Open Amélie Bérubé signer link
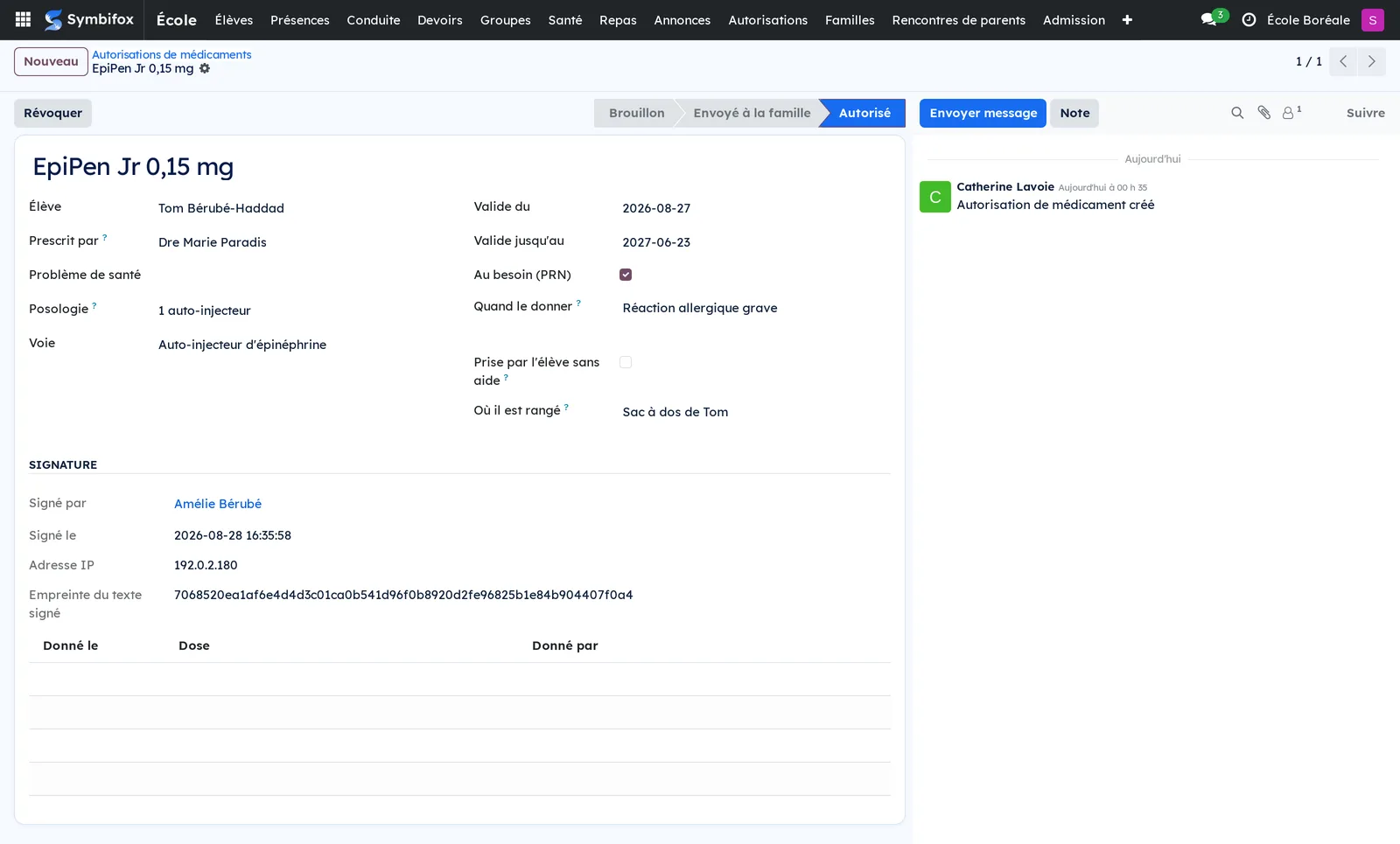Image resolution: width=1400 pixels, height=844 pixels. click(218, 504)
